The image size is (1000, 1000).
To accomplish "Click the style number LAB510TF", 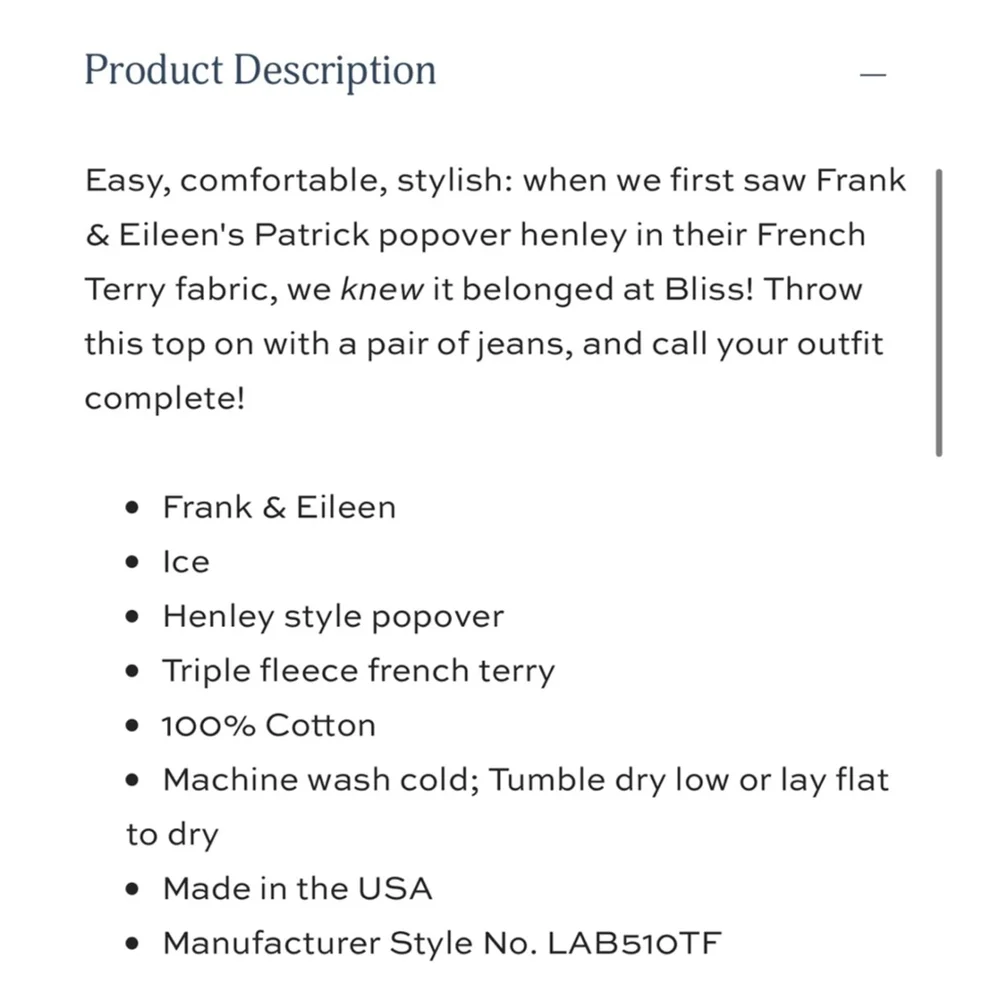I will (x=634, y=943).
